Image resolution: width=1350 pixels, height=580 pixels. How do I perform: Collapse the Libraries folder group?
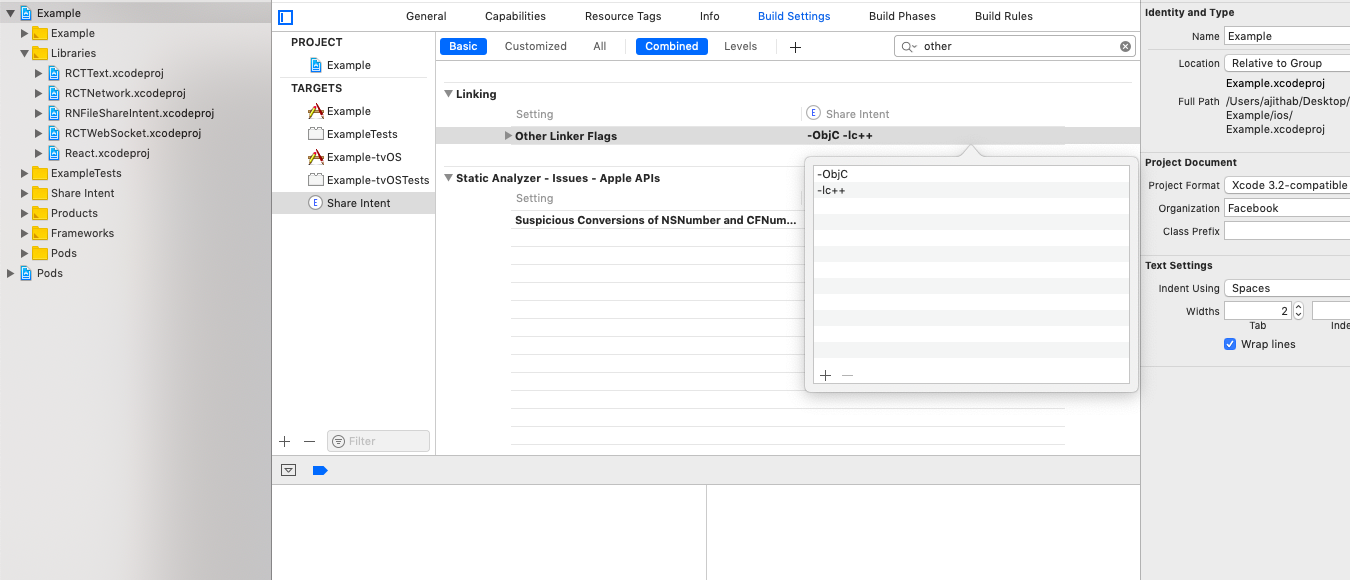[25, 53]
